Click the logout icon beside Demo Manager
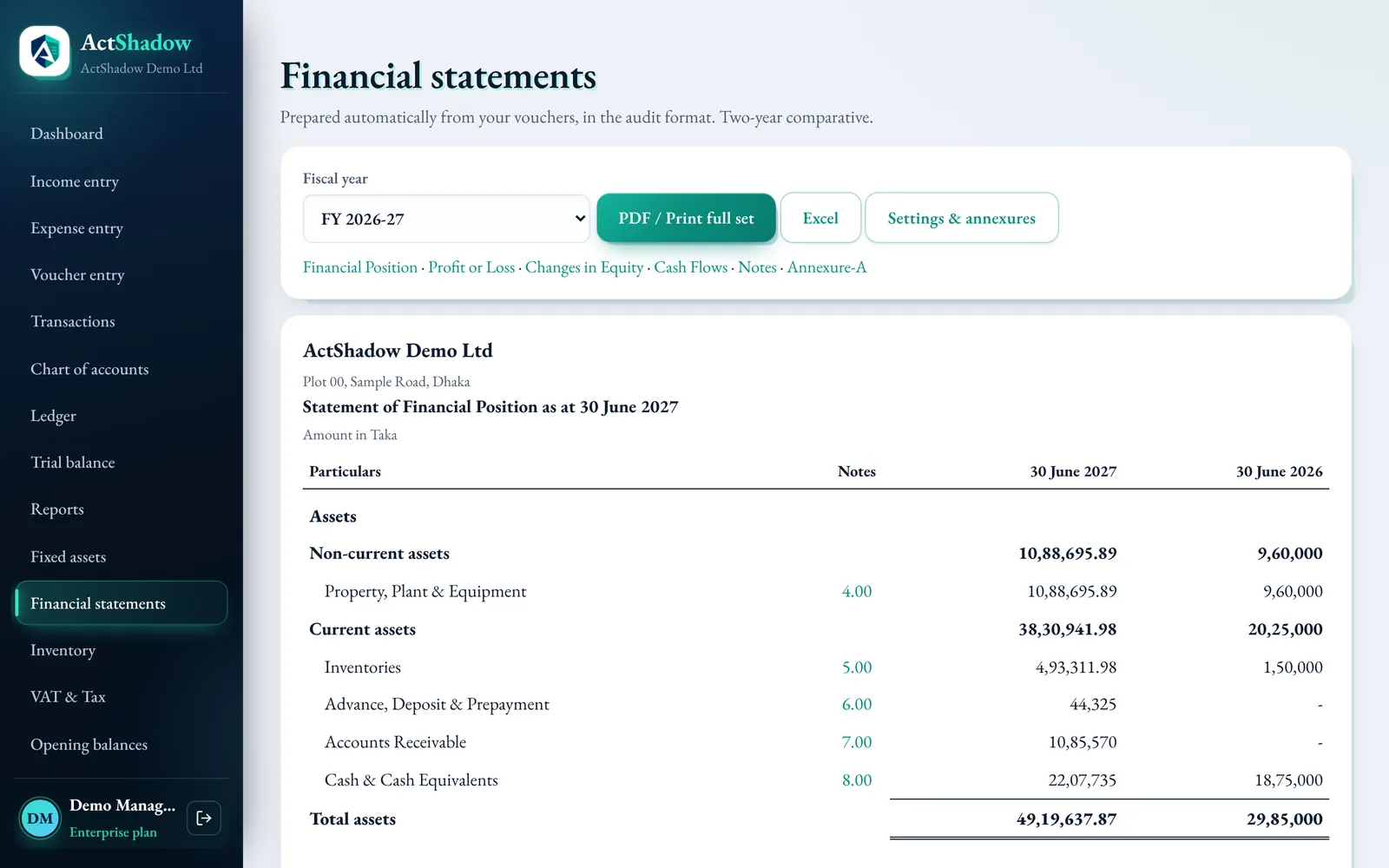 [x=204, y=818]
